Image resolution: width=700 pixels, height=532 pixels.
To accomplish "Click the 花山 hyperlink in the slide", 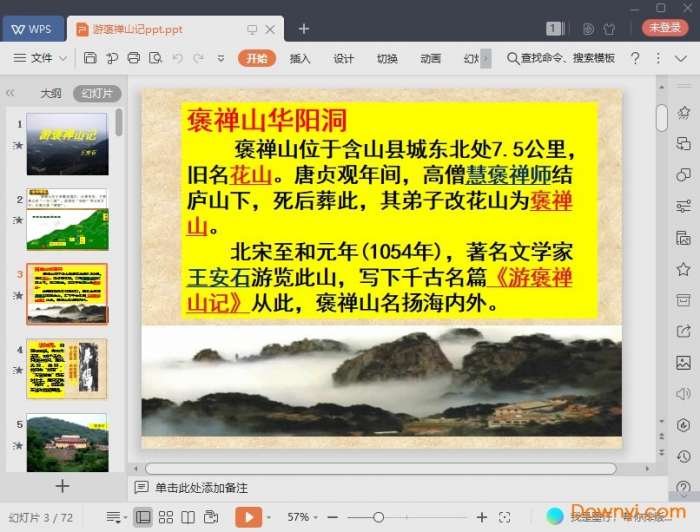I will 250,175.
